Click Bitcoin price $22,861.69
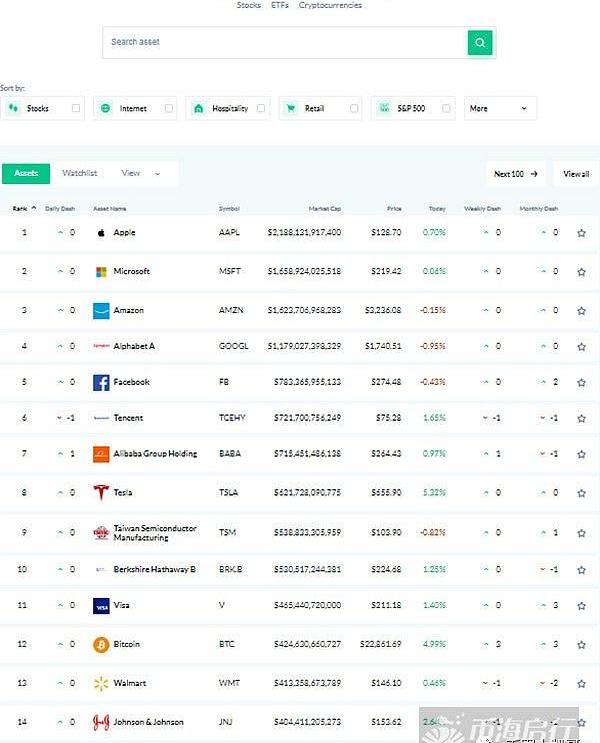The width and height of the screenshot is (600, 743). pyautogui.click(x=381, y=644)
